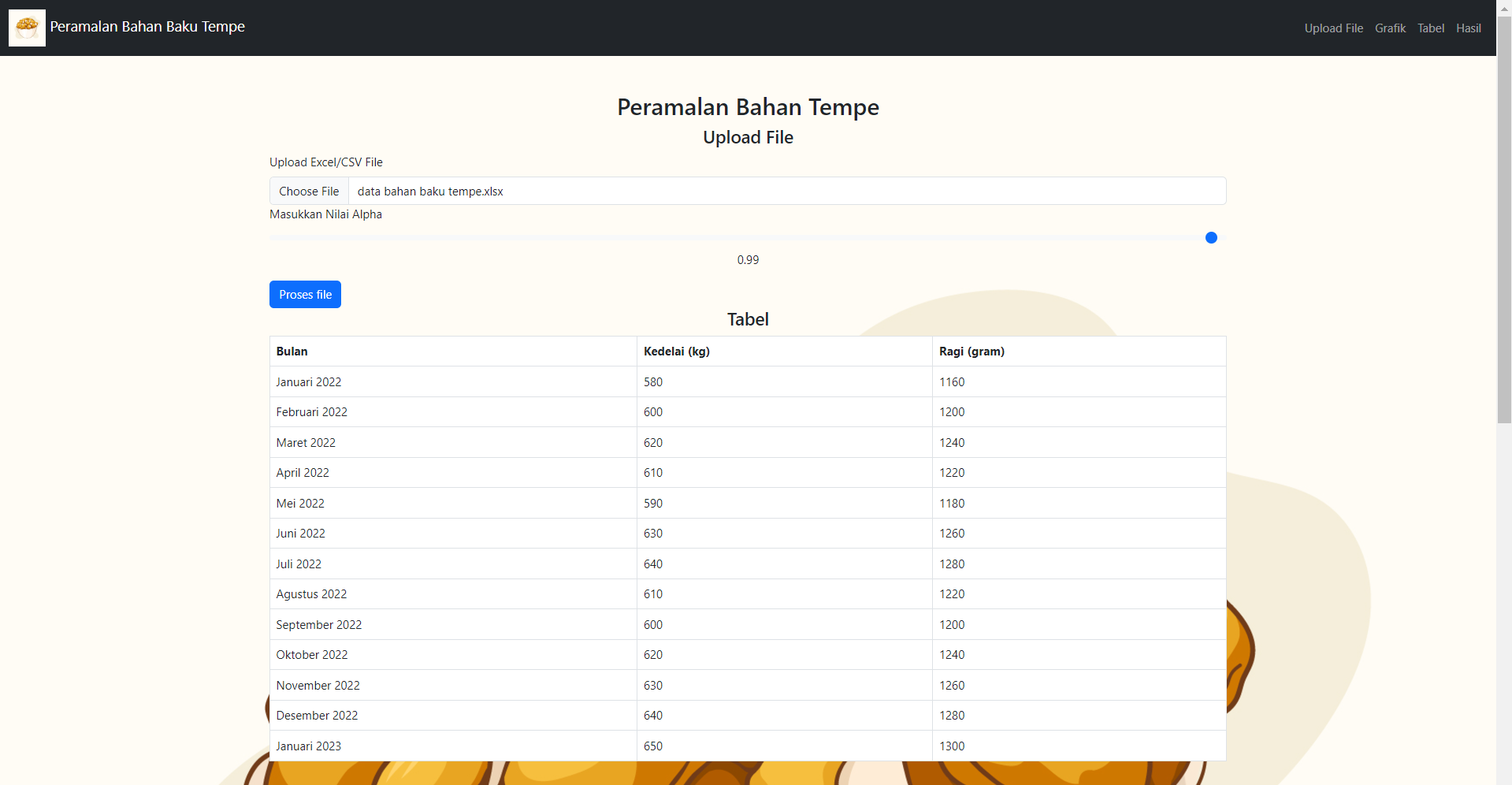This screenshot has height=785, width=1512.
Task: Click the file name field showing data bahan baku tempe.xlsx
Action: coord(786,191)
